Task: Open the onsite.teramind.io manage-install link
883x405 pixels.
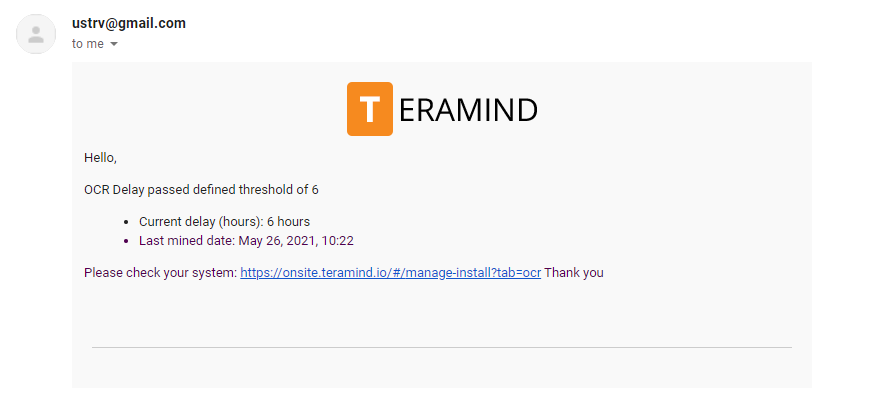Action: coord(390,273)
